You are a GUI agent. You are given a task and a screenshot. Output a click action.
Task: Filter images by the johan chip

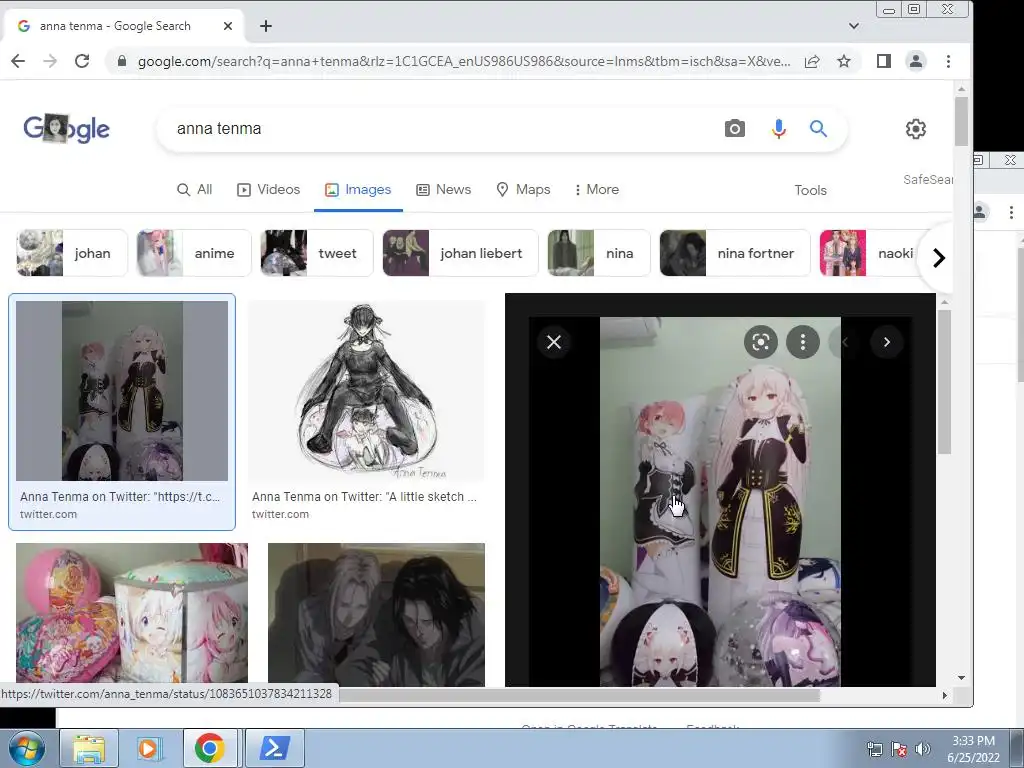tap(72, 253)
